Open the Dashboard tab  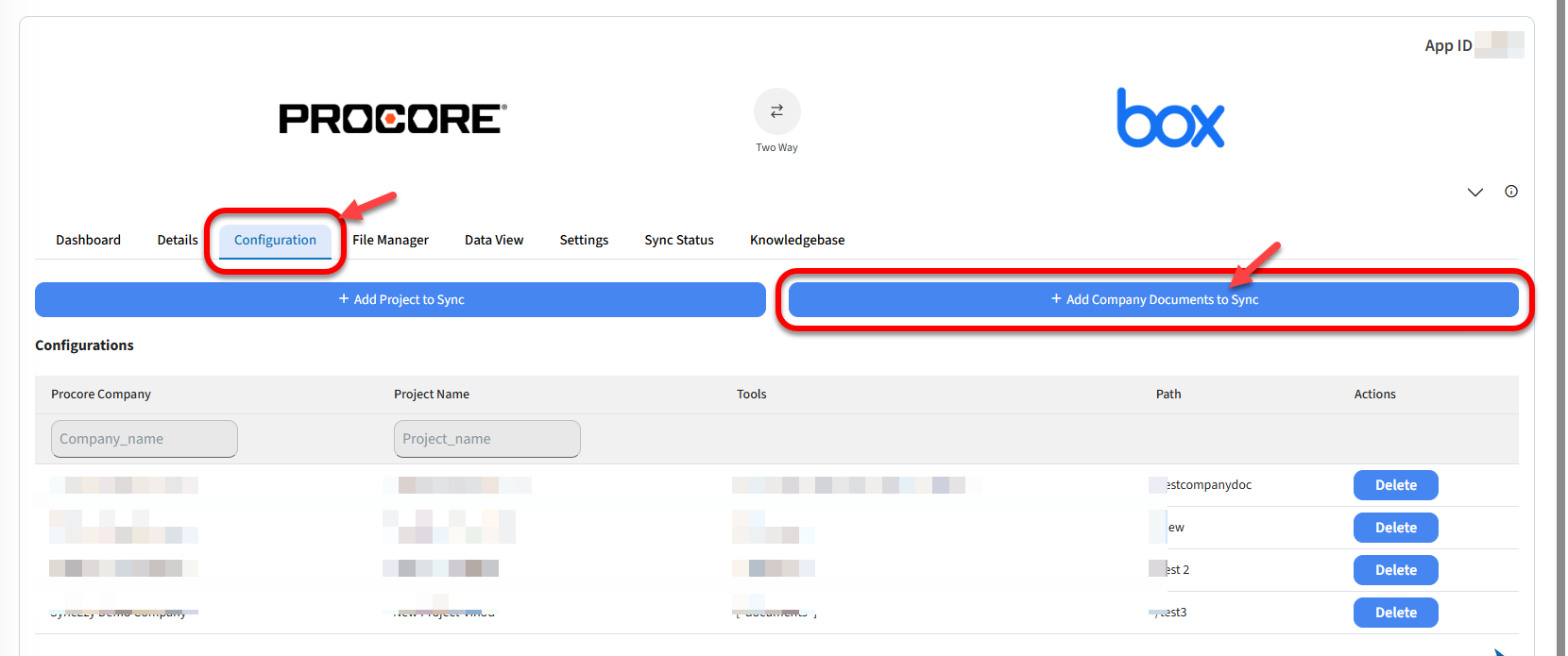click(88, 240)
